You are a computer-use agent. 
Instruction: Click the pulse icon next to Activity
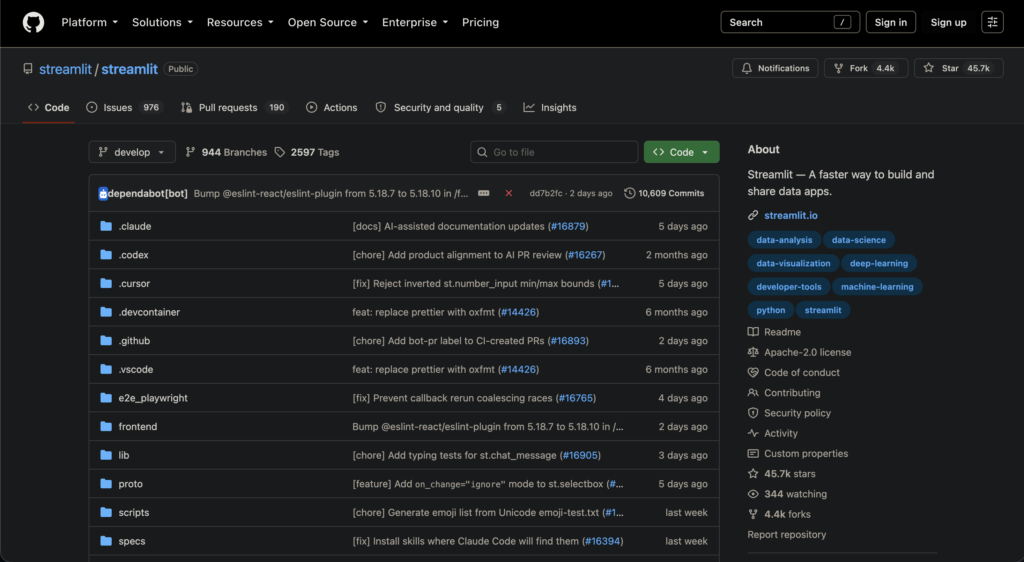[753, 433]
